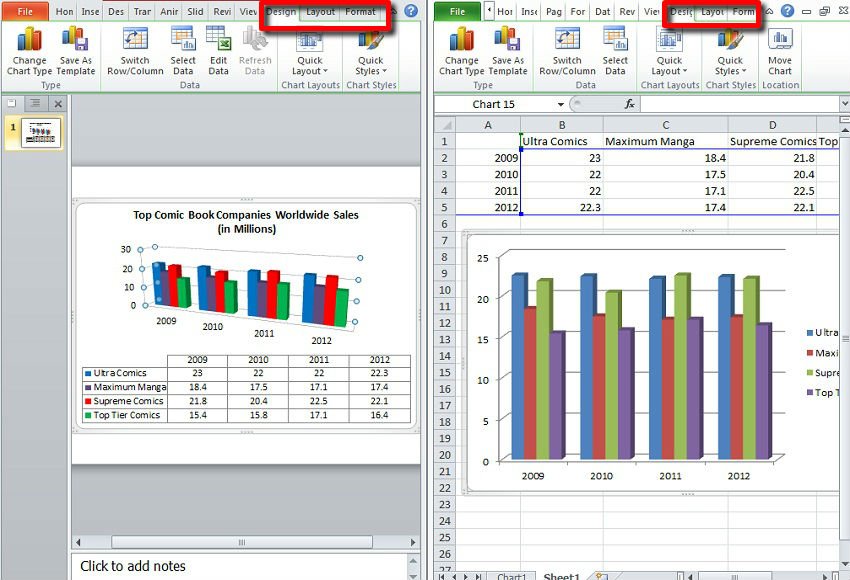Switch to Sheet1 worksheet tab
This screenshot has width=850, height=580.
[561, 574]
